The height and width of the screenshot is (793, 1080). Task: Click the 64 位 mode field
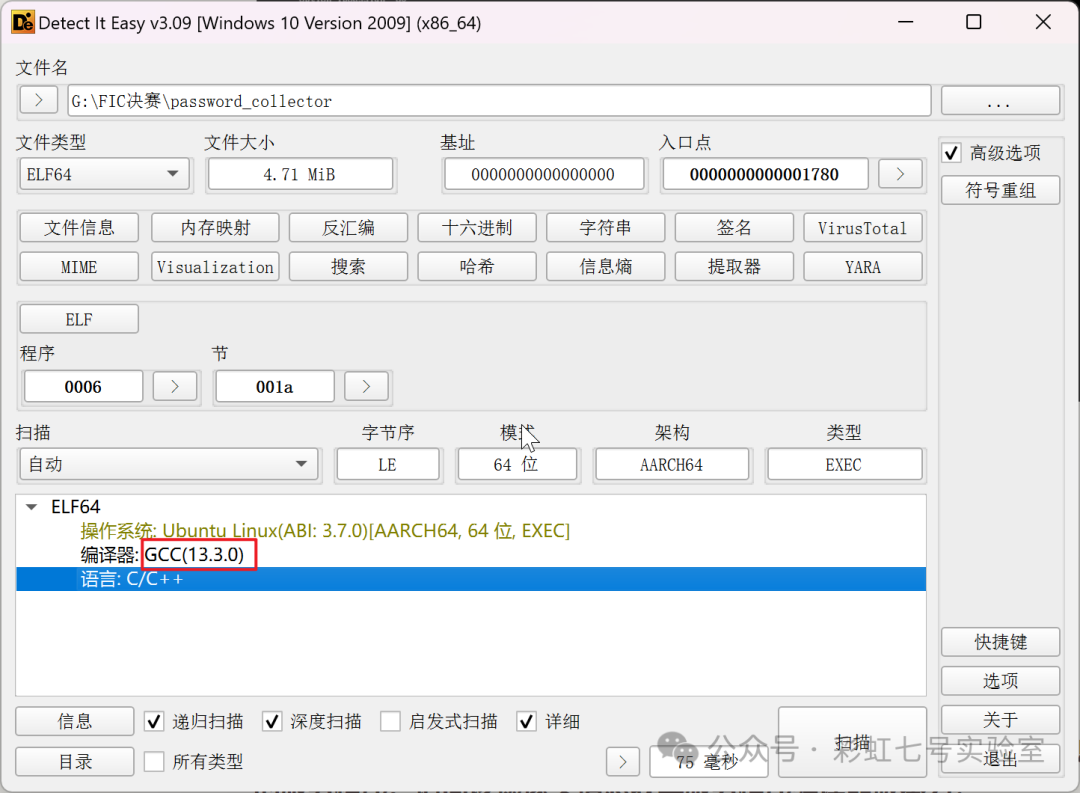(x=517, y=464)
